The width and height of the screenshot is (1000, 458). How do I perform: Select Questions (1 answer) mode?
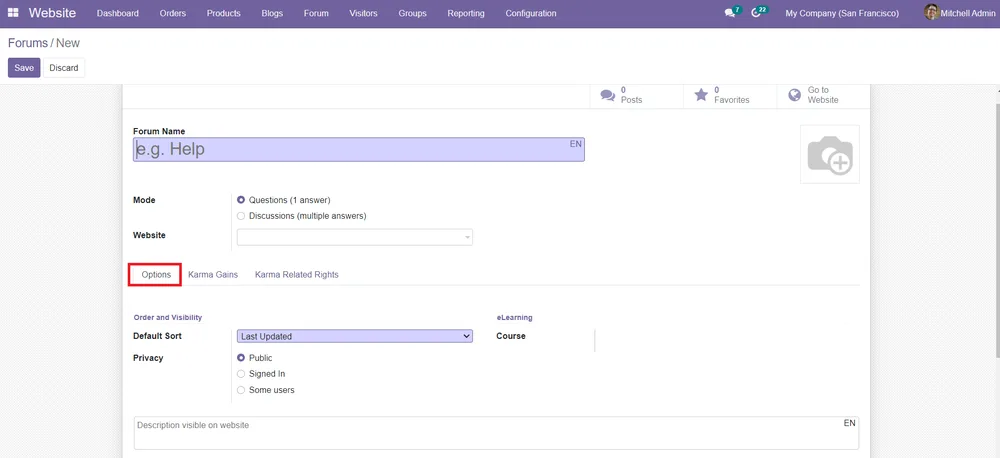240,200
